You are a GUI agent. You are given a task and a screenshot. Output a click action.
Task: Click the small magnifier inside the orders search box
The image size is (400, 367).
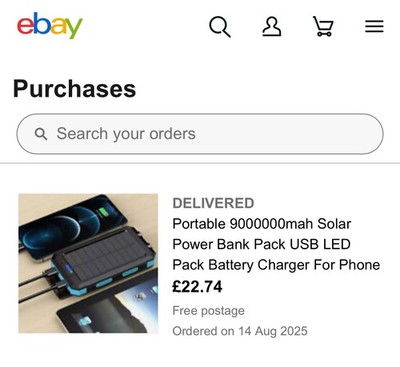[x=41, y=134]
